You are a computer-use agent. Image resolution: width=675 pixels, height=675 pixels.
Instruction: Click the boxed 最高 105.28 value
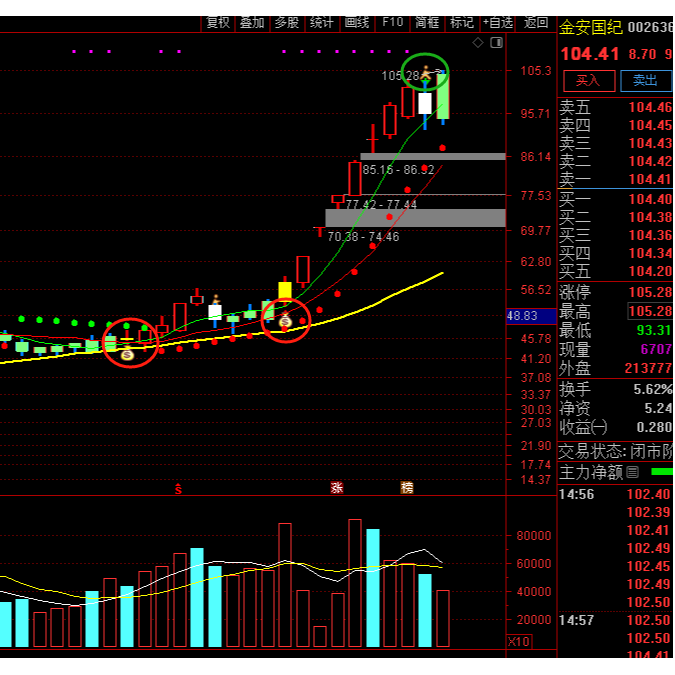coord(650,311)
